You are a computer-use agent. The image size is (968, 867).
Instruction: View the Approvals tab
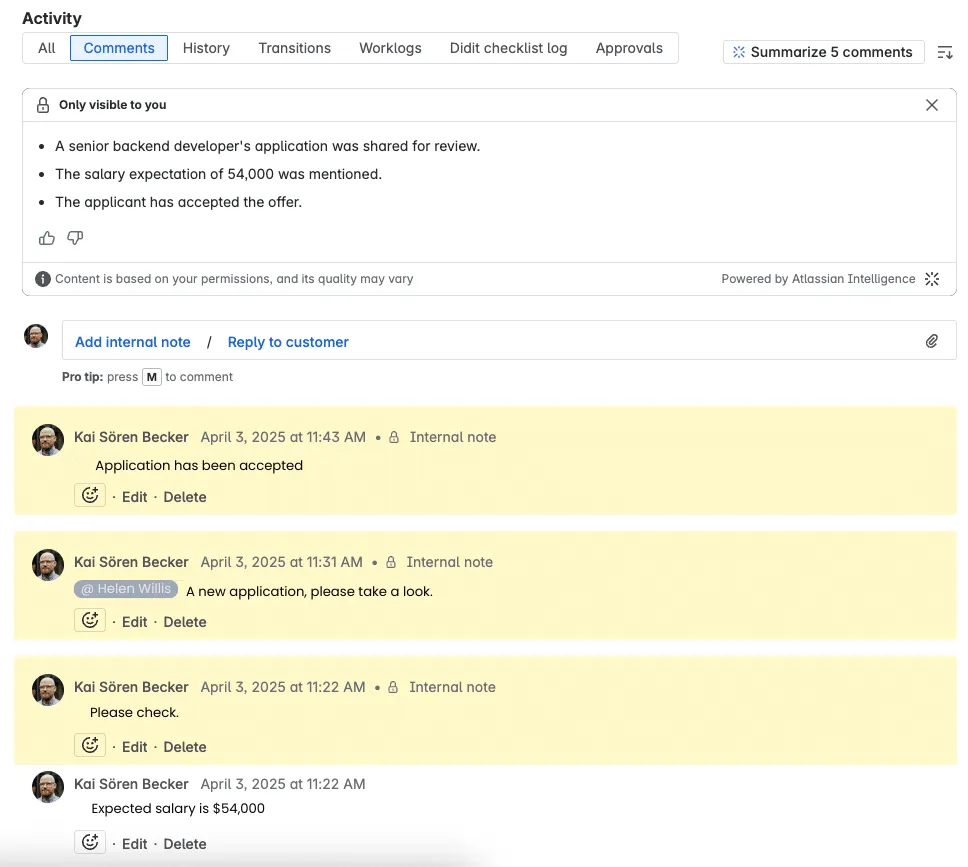click(629, 48)
